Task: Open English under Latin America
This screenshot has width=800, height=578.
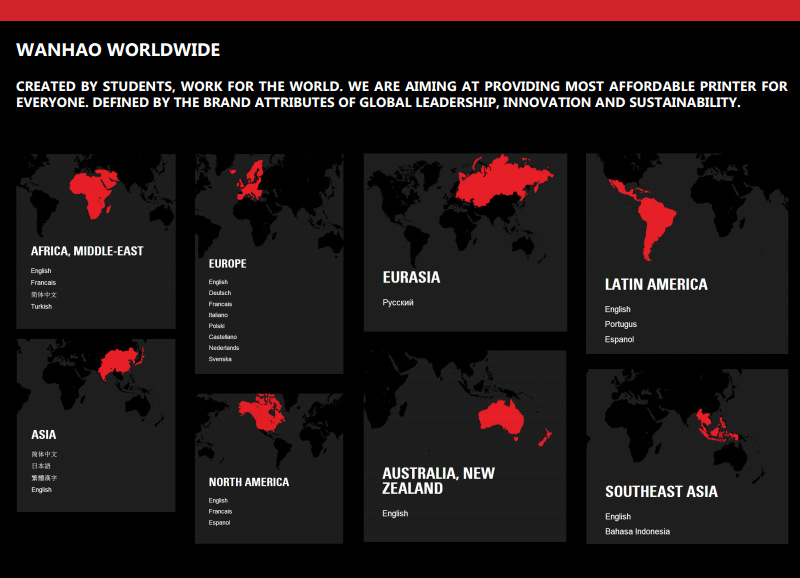Action: point(618,309)
